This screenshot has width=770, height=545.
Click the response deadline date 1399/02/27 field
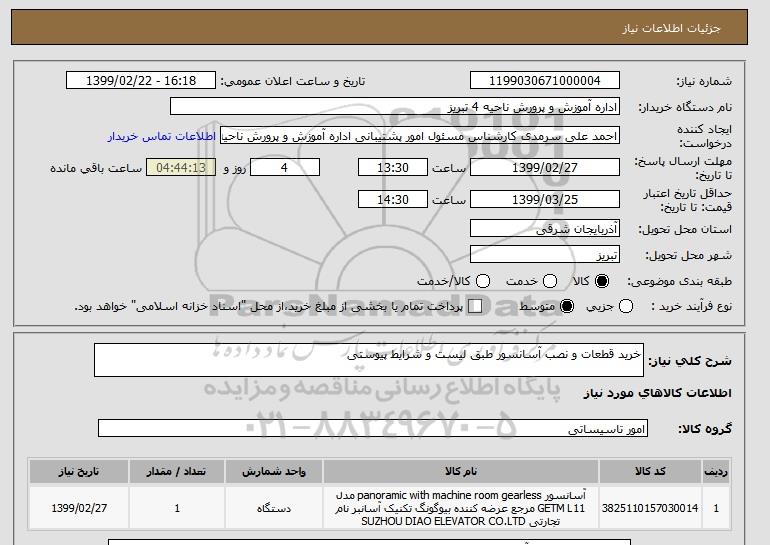click(545, 167)
